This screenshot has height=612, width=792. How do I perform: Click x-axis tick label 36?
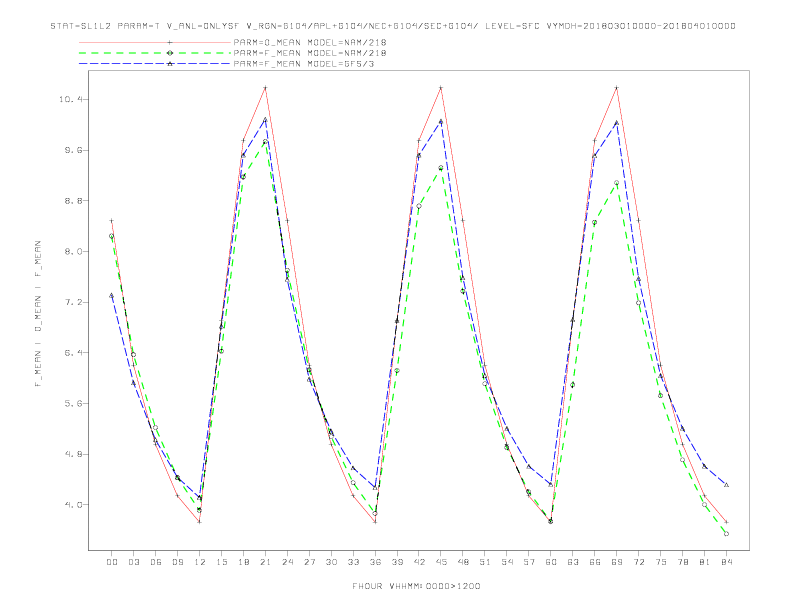(375, 562)
